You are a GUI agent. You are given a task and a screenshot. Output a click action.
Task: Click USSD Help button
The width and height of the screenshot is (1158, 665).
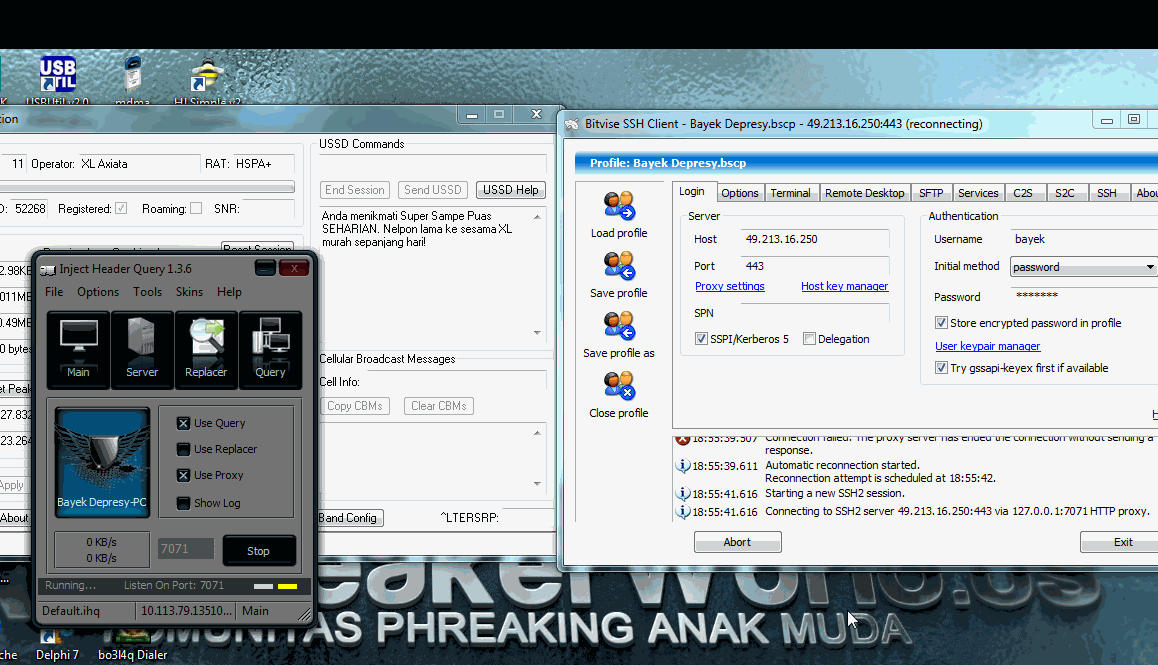pyautogui.click(x=511, y=190)
